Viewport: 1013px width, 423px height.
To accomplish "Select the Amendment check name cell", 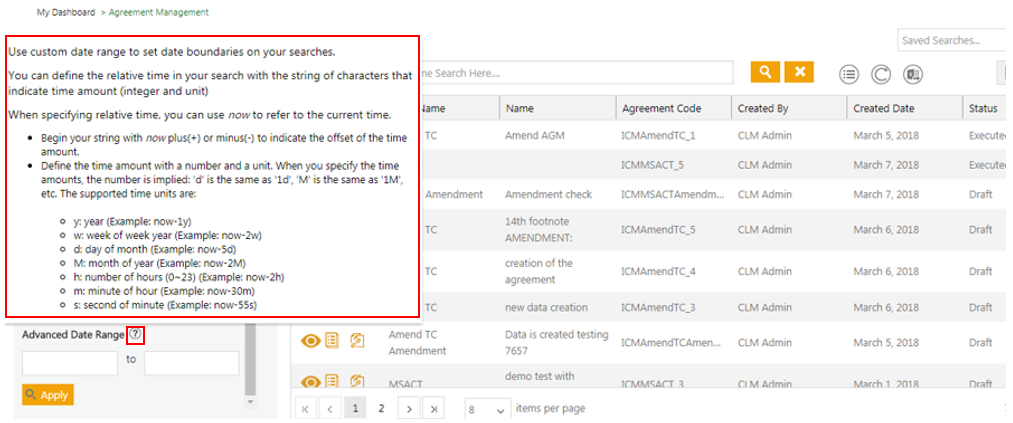I will pos(548,194).
